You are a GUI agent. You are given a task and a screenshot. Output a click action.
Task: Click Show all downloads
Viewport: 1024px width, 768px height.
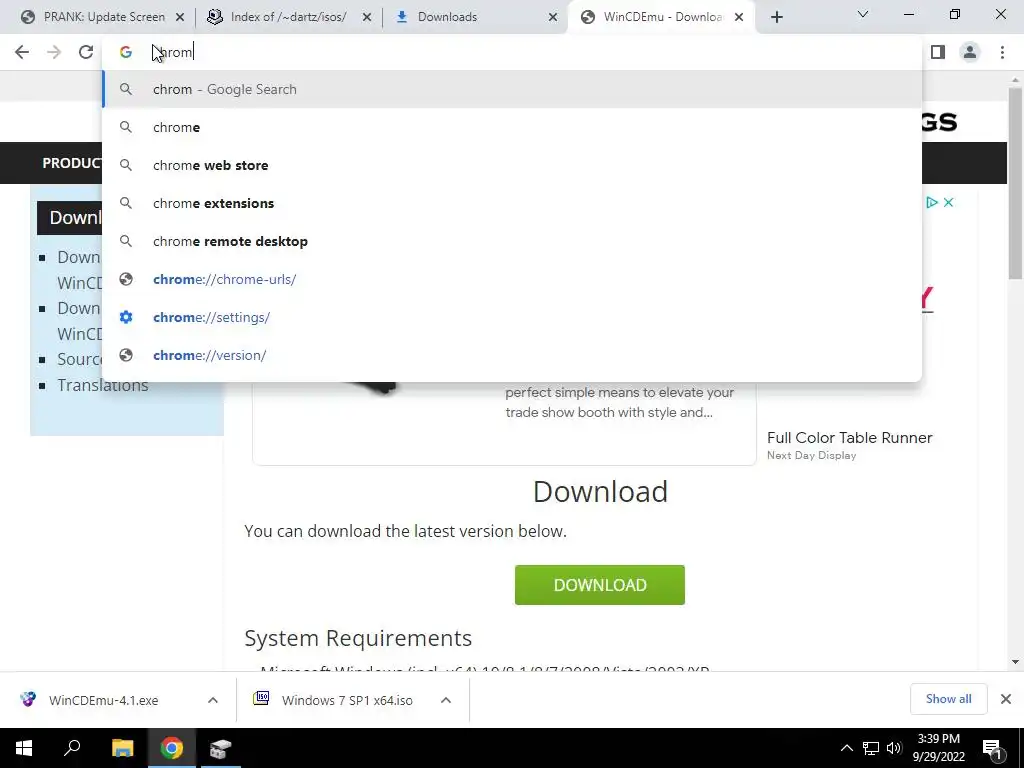click(x=948, y=699)
